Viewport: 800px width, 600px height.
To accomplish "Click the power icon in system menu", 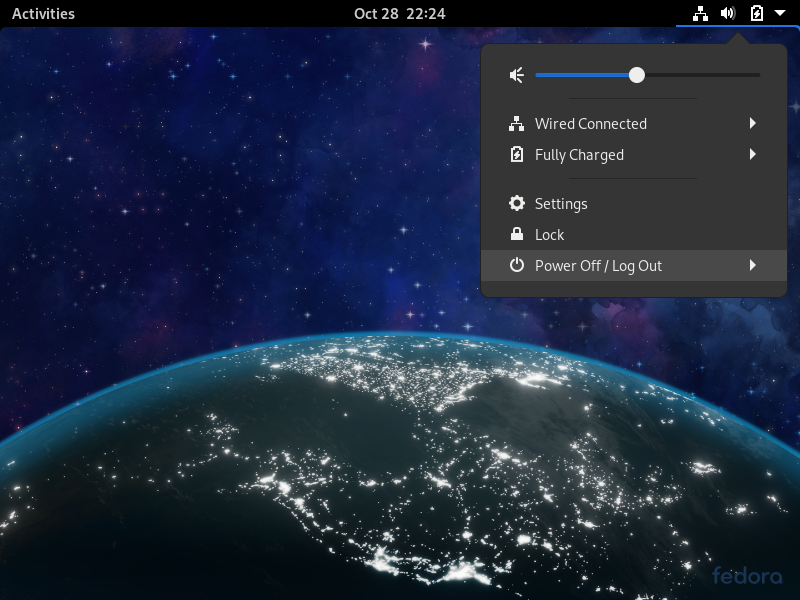I will [517, 265].
